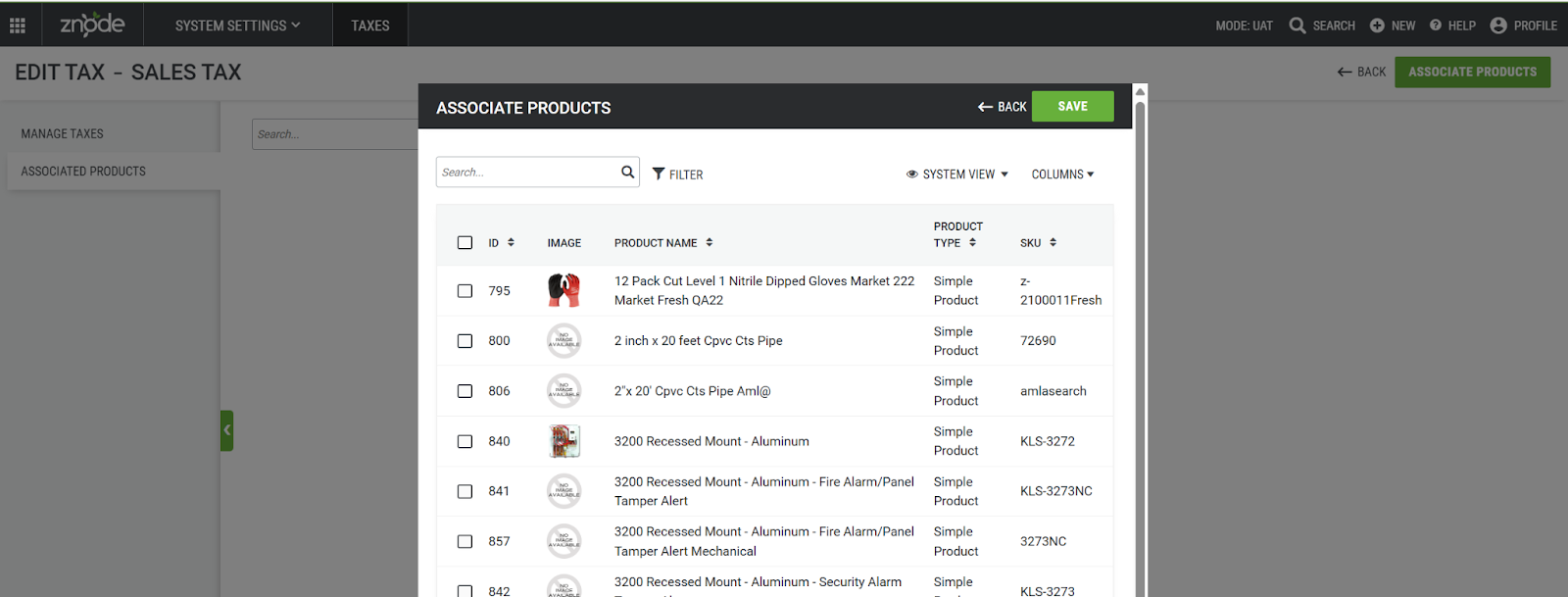Click the Image column header
The image size is (1568, 597).
[563, 242]
